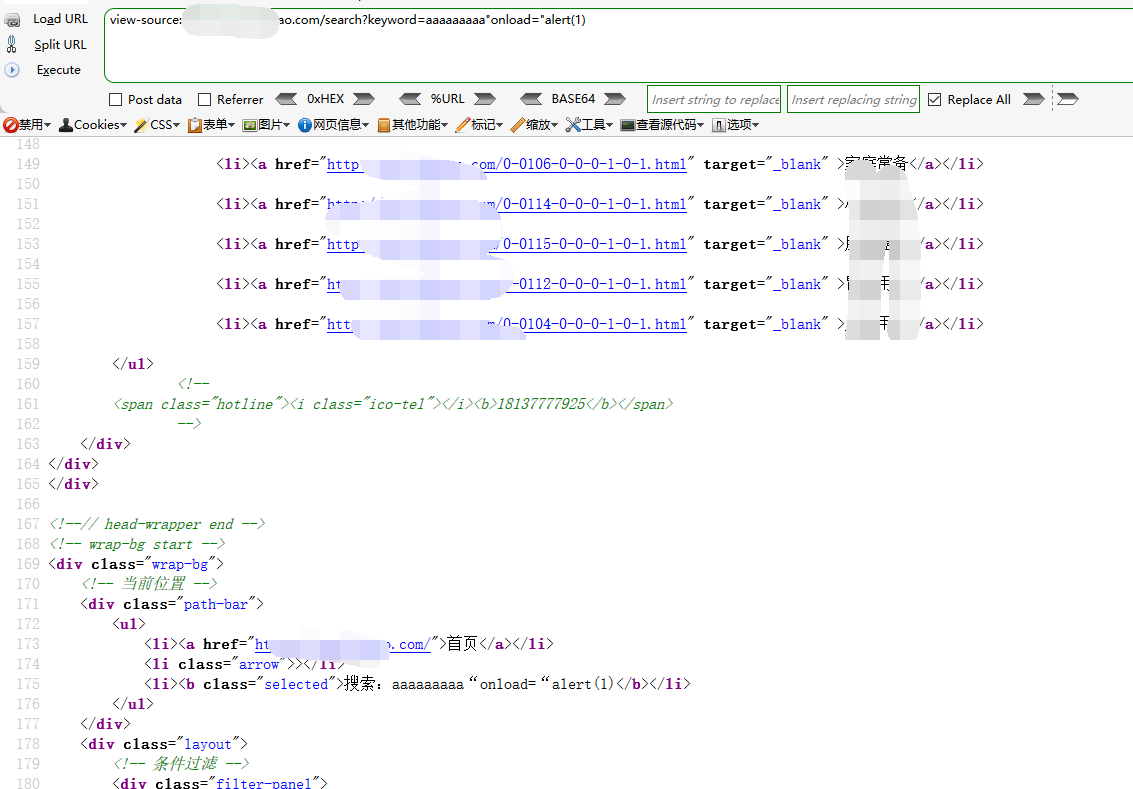Click the 当前位置 comment

point(149,584)
